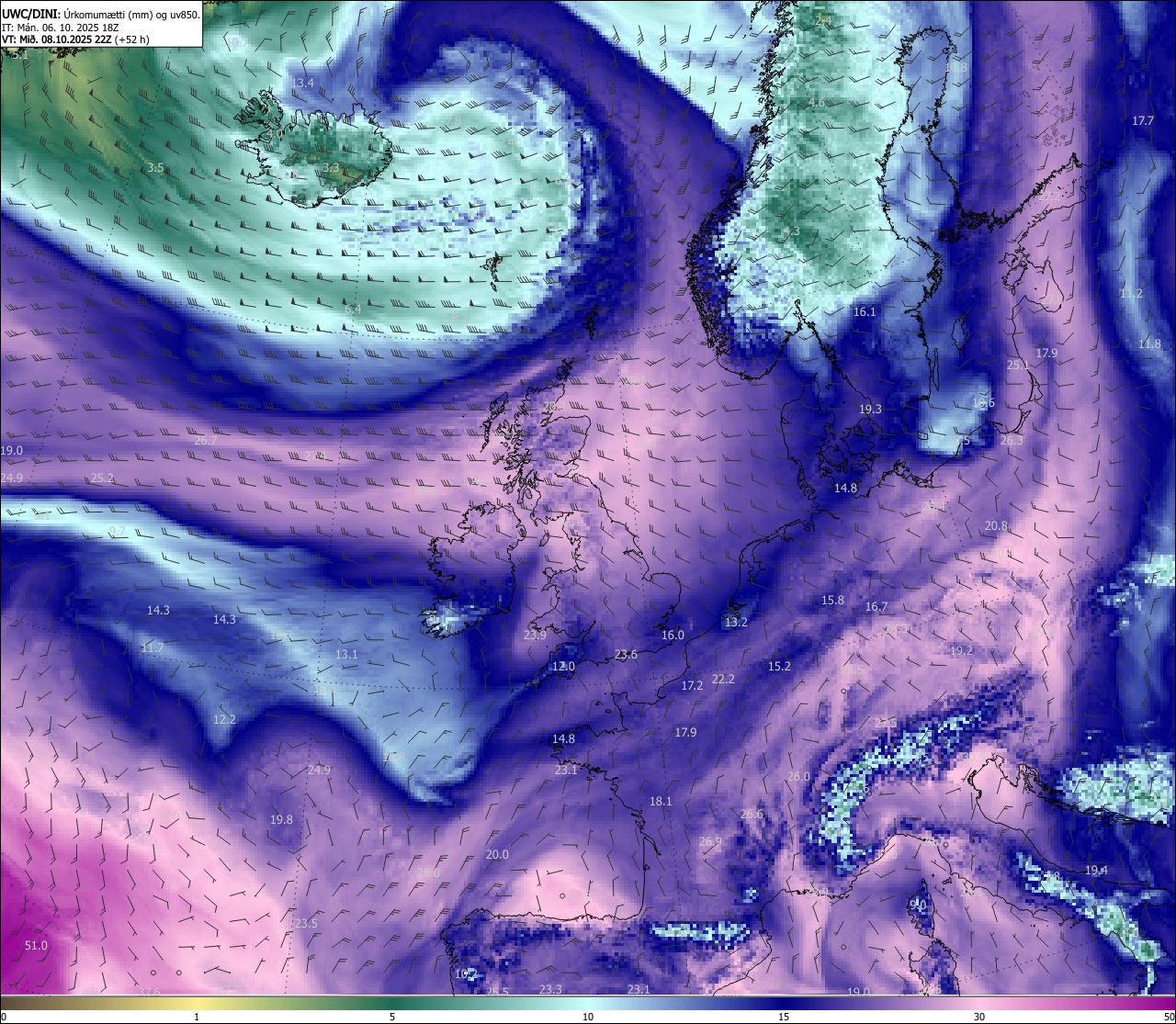Click the 13.2 value over the Netherlands
Image resolution: width=1176 pixels, height=1024 pixels.
[x=736, y=623]
